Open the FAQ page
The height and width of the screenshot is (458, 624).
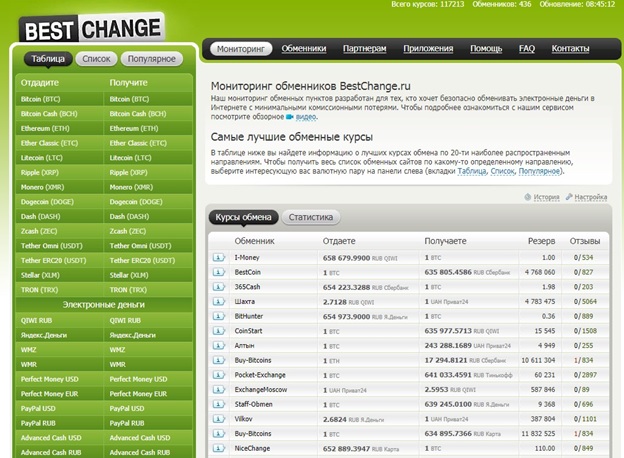[527, 49]
